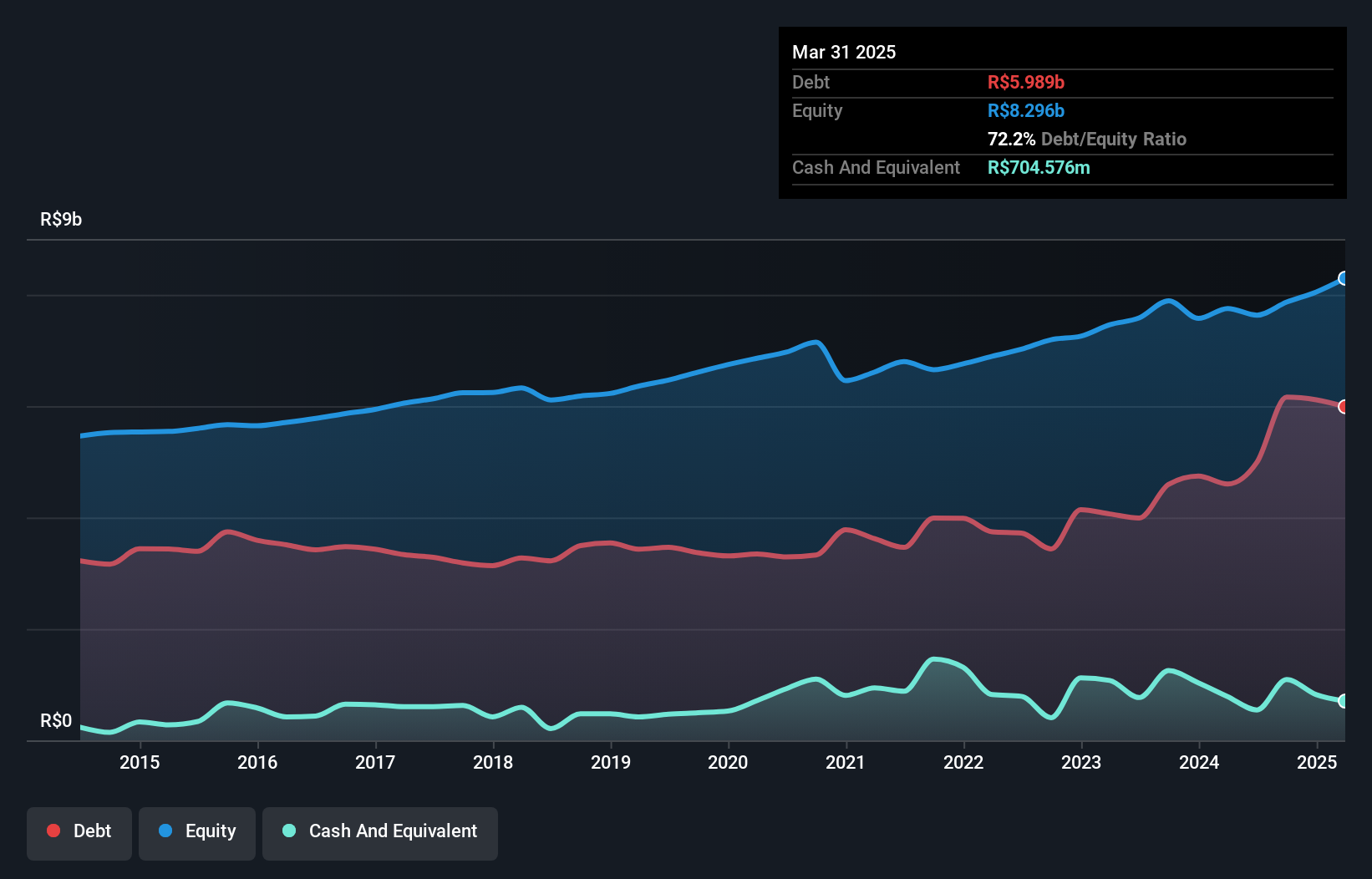This screenshot has height=879, width=1372.
Task: Click the teal Cash endpoint marker
Action: [1343, 701]
